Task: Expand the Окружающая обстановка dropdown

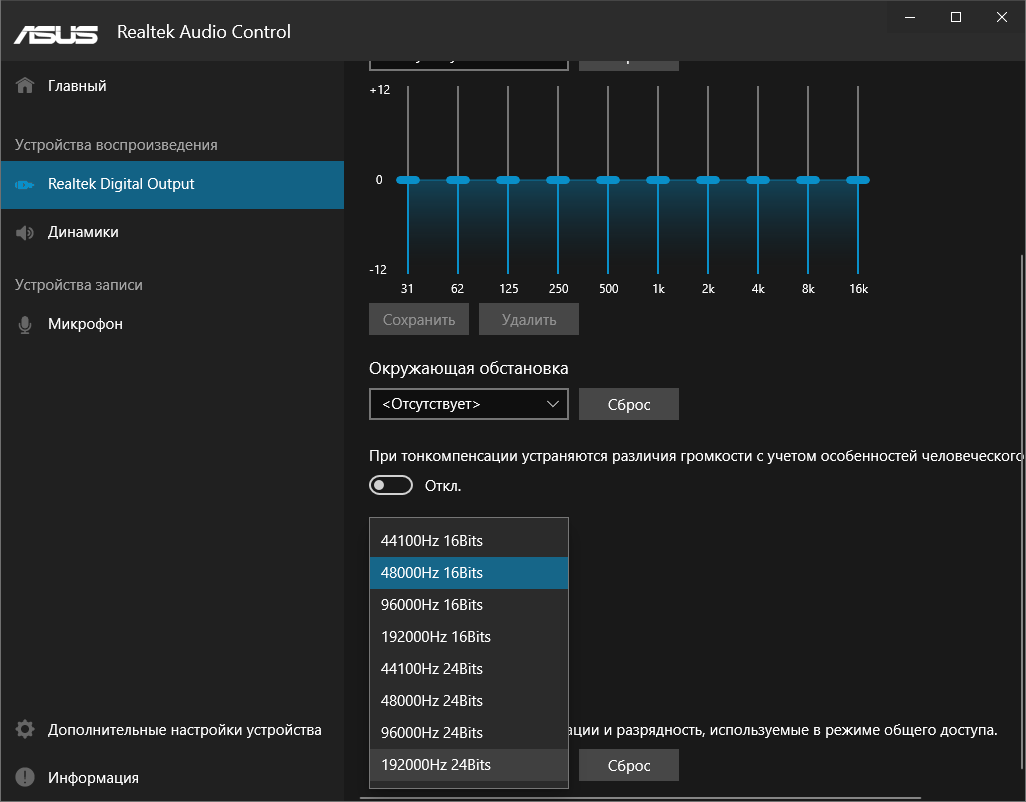Action: coord(468,405)
